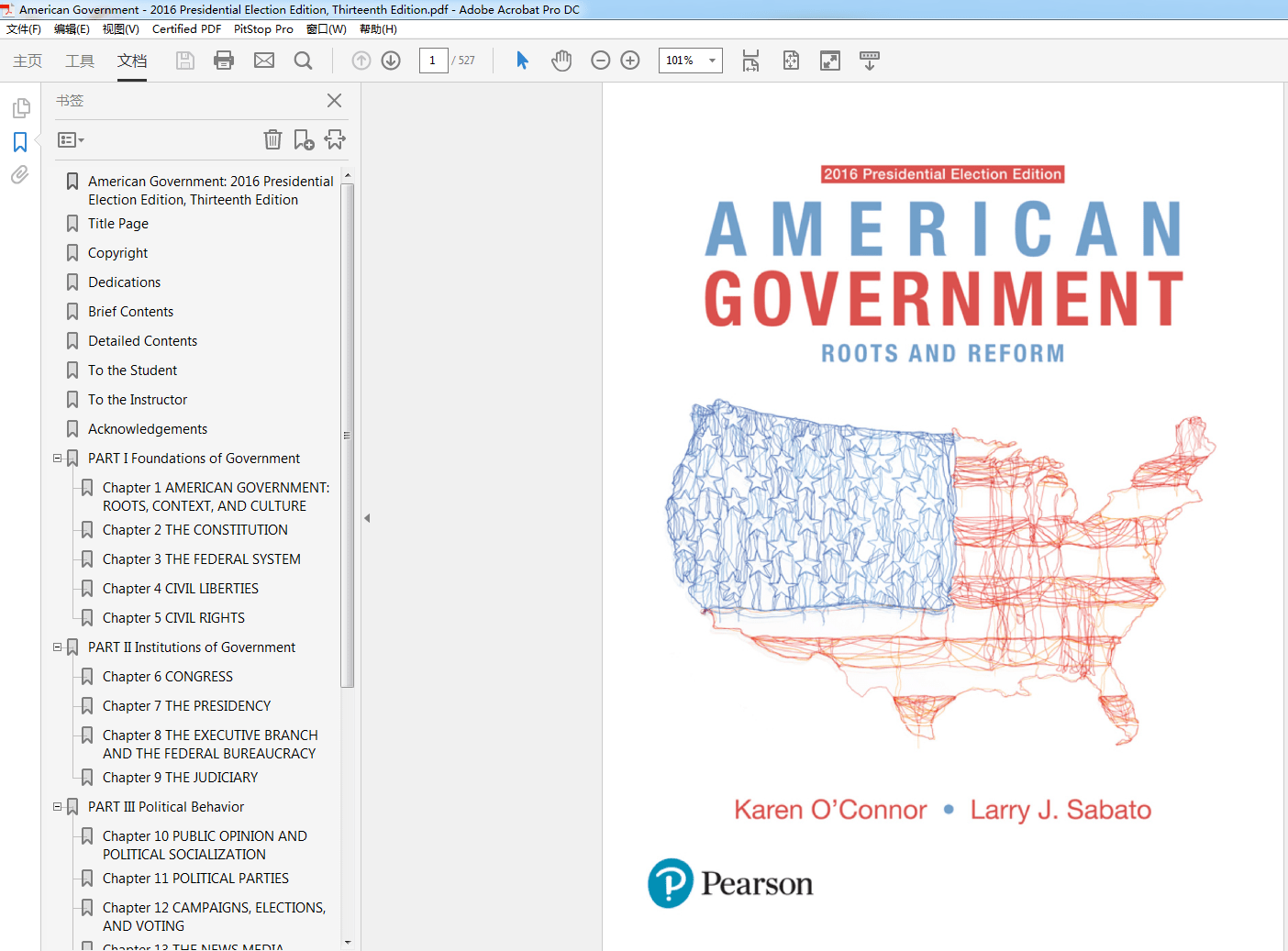
Task: Open the PitStop Pro menu
Action: pos(263,29)
